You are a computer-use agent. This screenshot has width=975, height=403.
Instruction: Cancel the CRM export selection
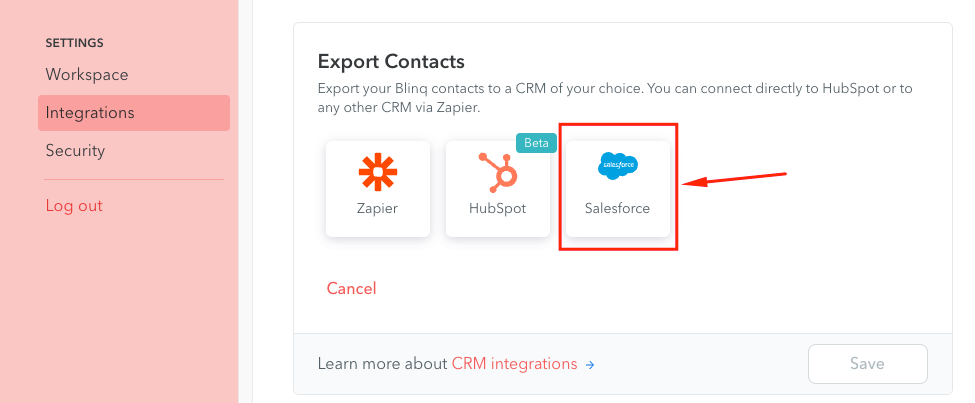351,289
